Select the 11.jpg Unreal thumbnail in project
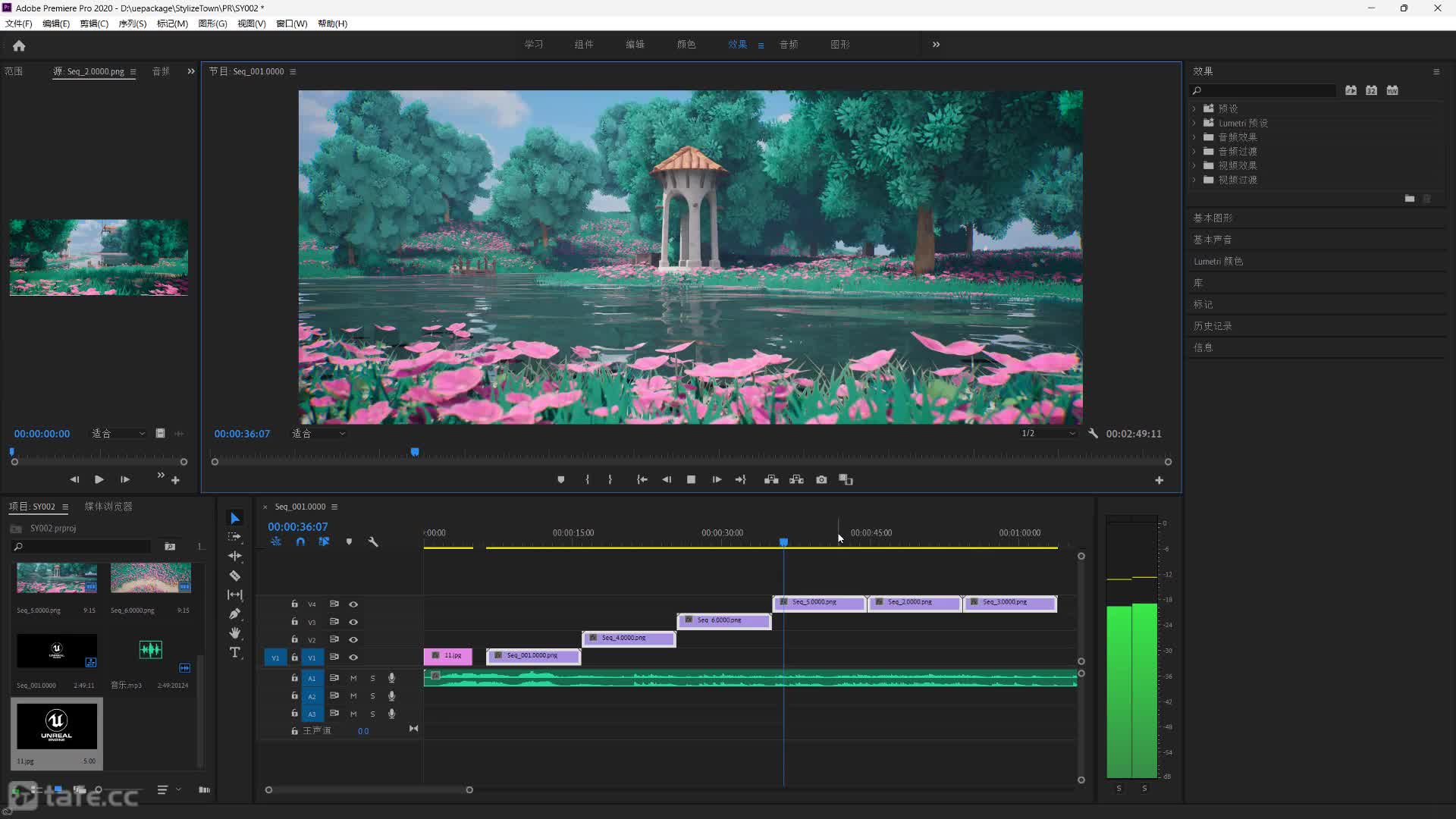The image size is (1456, 819). 57,726
